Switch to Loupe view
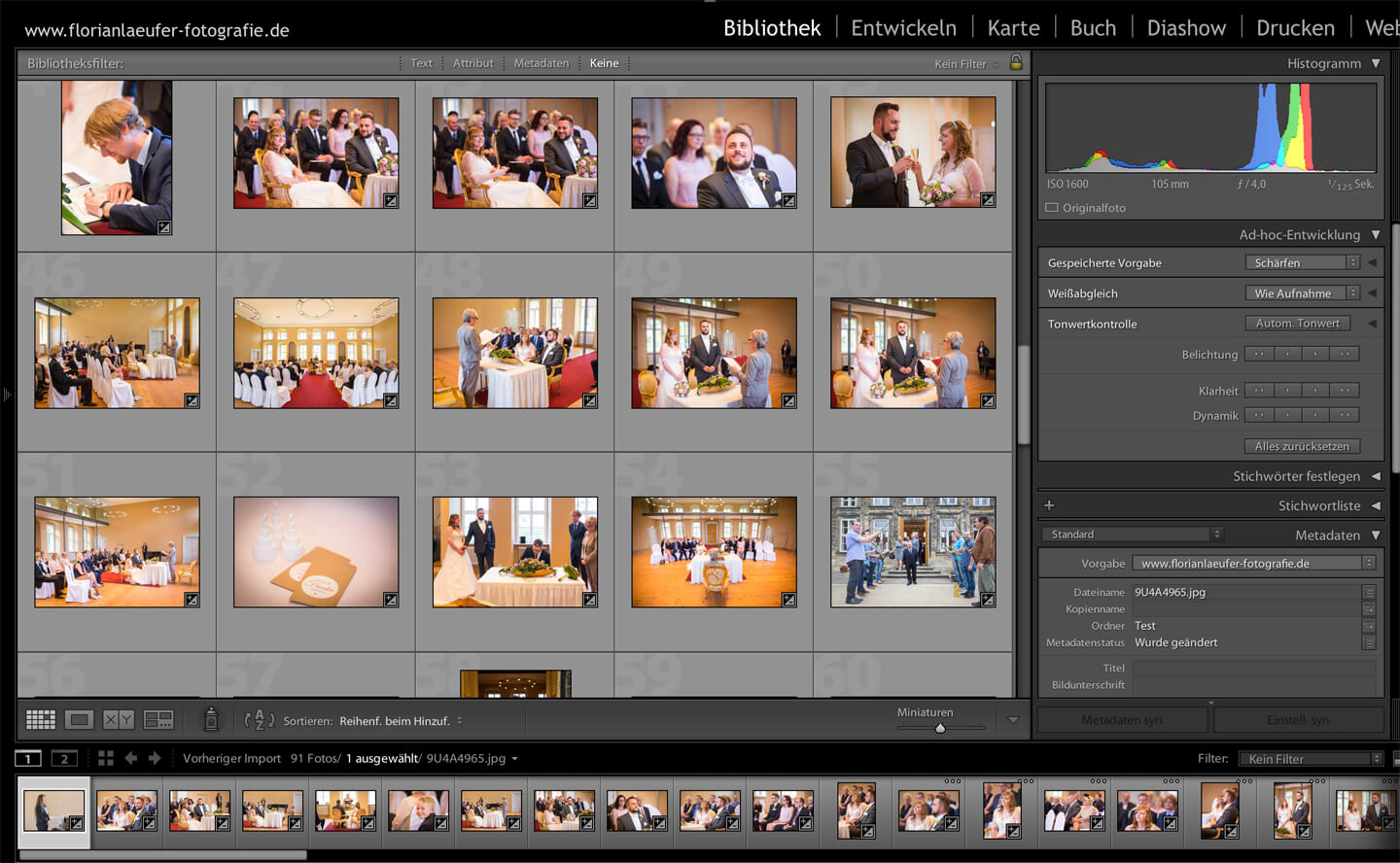Viewport: 1400px width, 863px height. click(80, 719)
